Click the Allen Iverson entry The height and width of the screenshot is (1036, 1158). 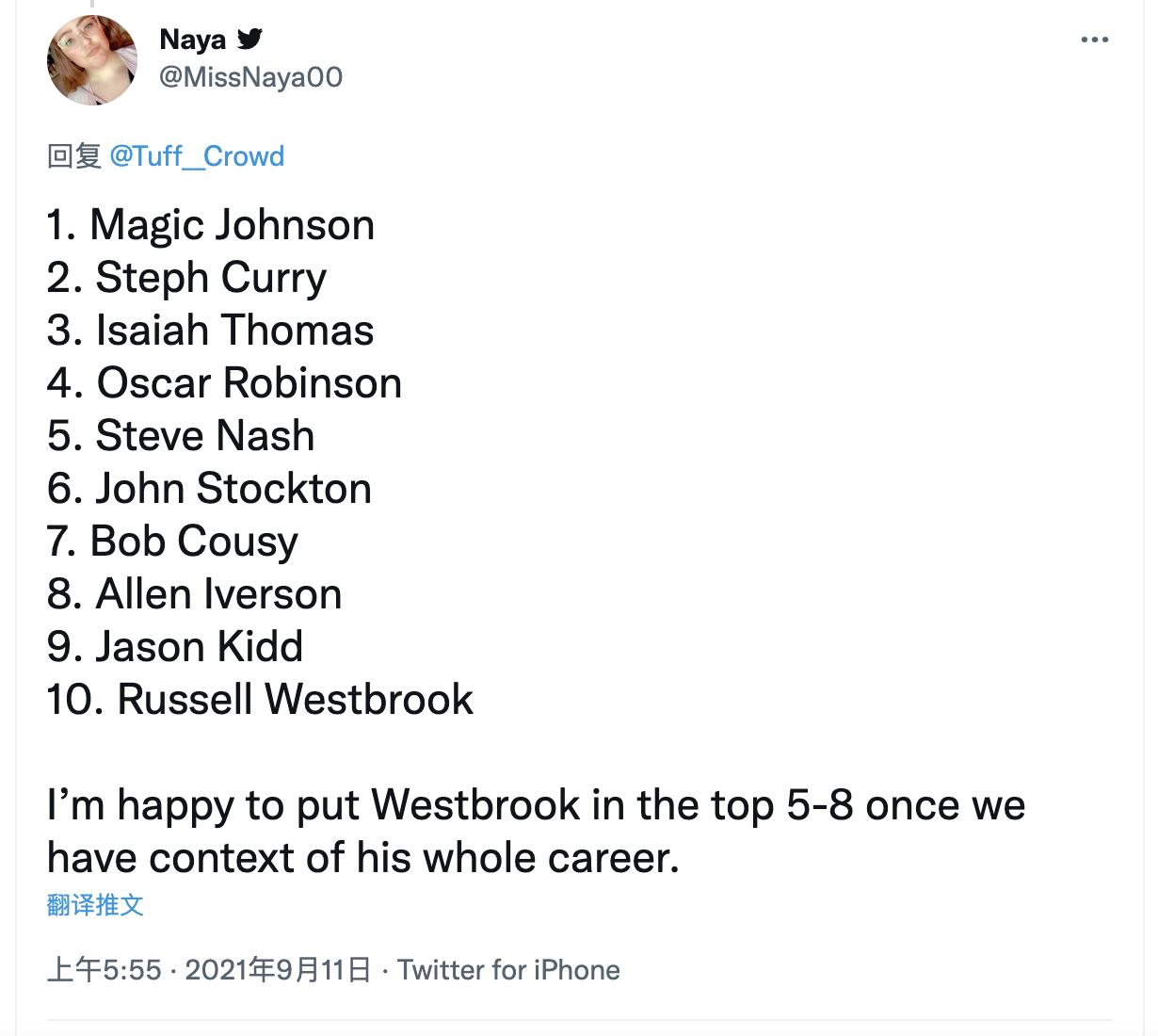coord(194,594)
